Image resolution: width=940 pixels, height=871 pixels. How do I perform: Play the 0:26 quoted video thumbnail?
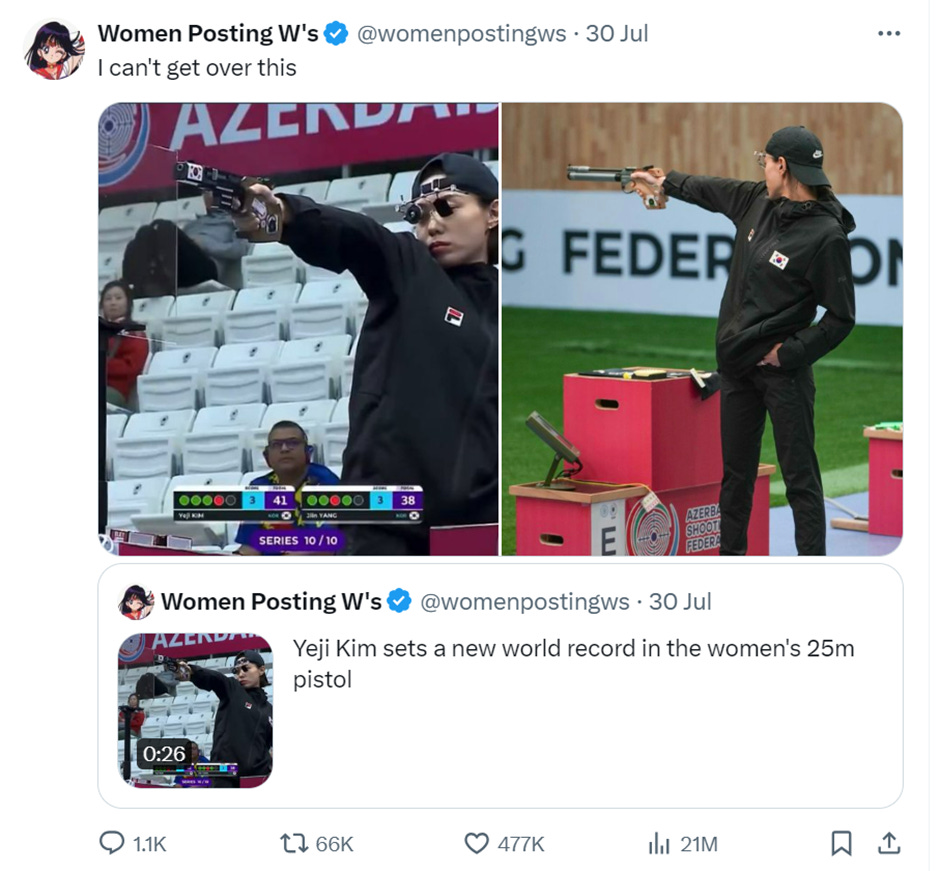(195, 710)
